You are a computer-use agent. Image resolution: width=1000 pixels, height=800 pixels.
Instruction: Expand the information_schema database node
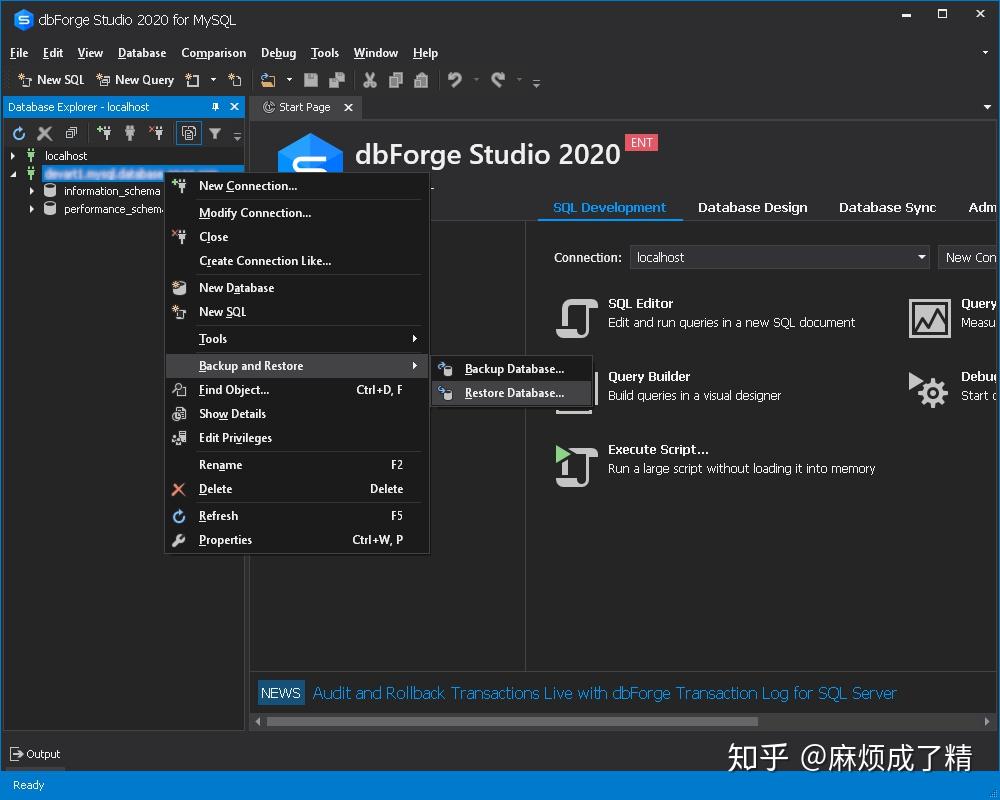pyautogui.click(x=30, y=190)
